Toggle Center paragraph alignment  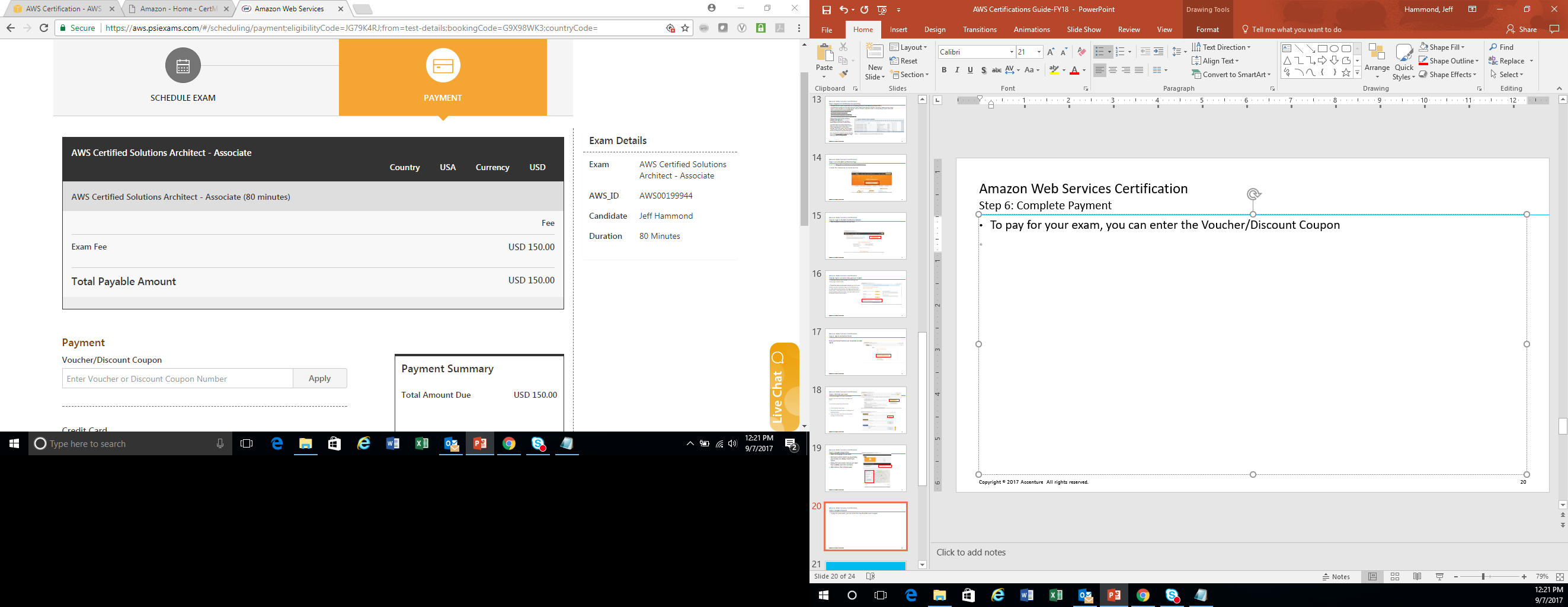[x=1113, y=70]
